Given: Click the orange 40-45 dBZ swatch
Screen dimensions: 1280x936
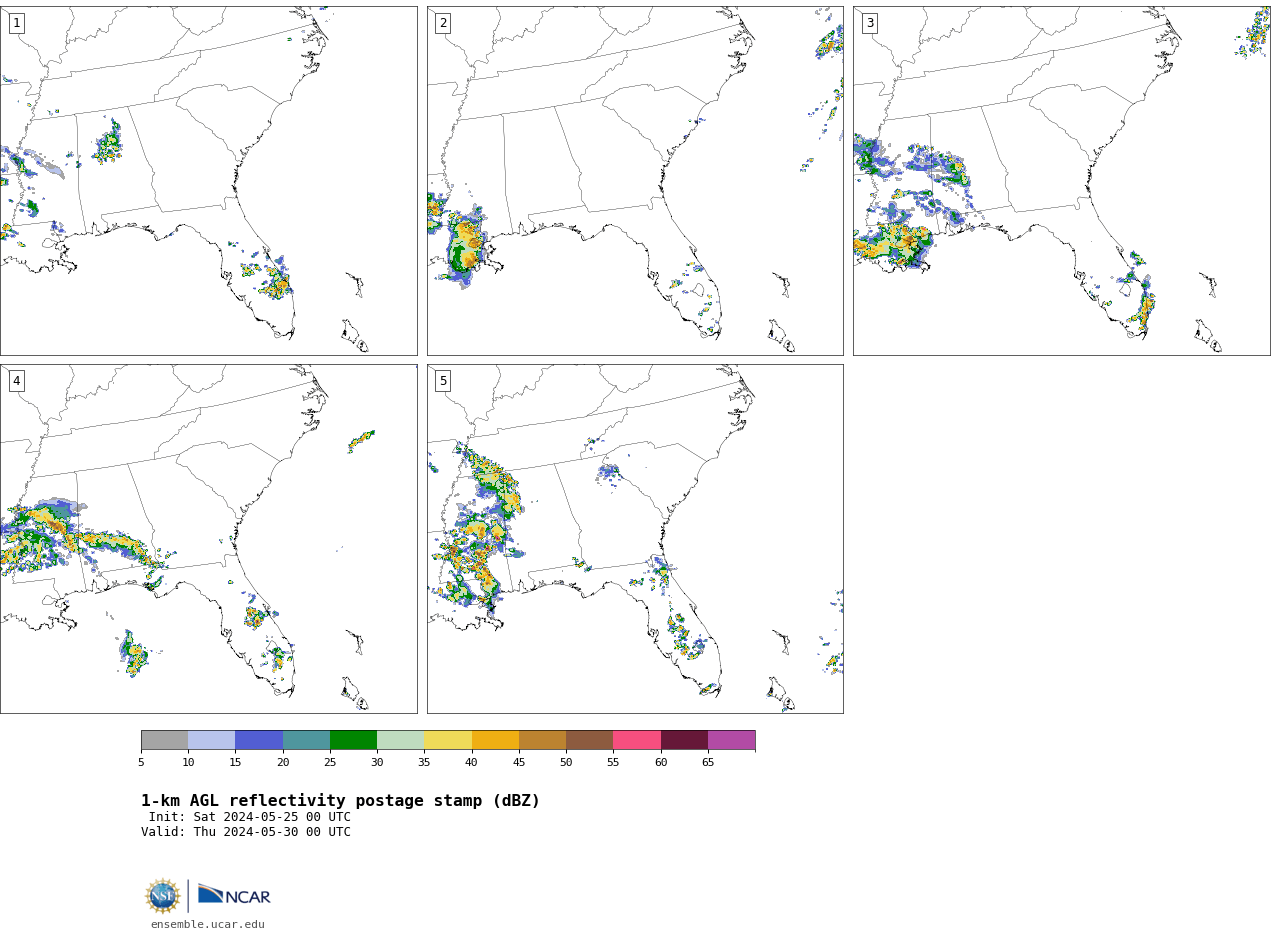Looking at the screenshot, I should pyautogui.click(x=495, y=740).
